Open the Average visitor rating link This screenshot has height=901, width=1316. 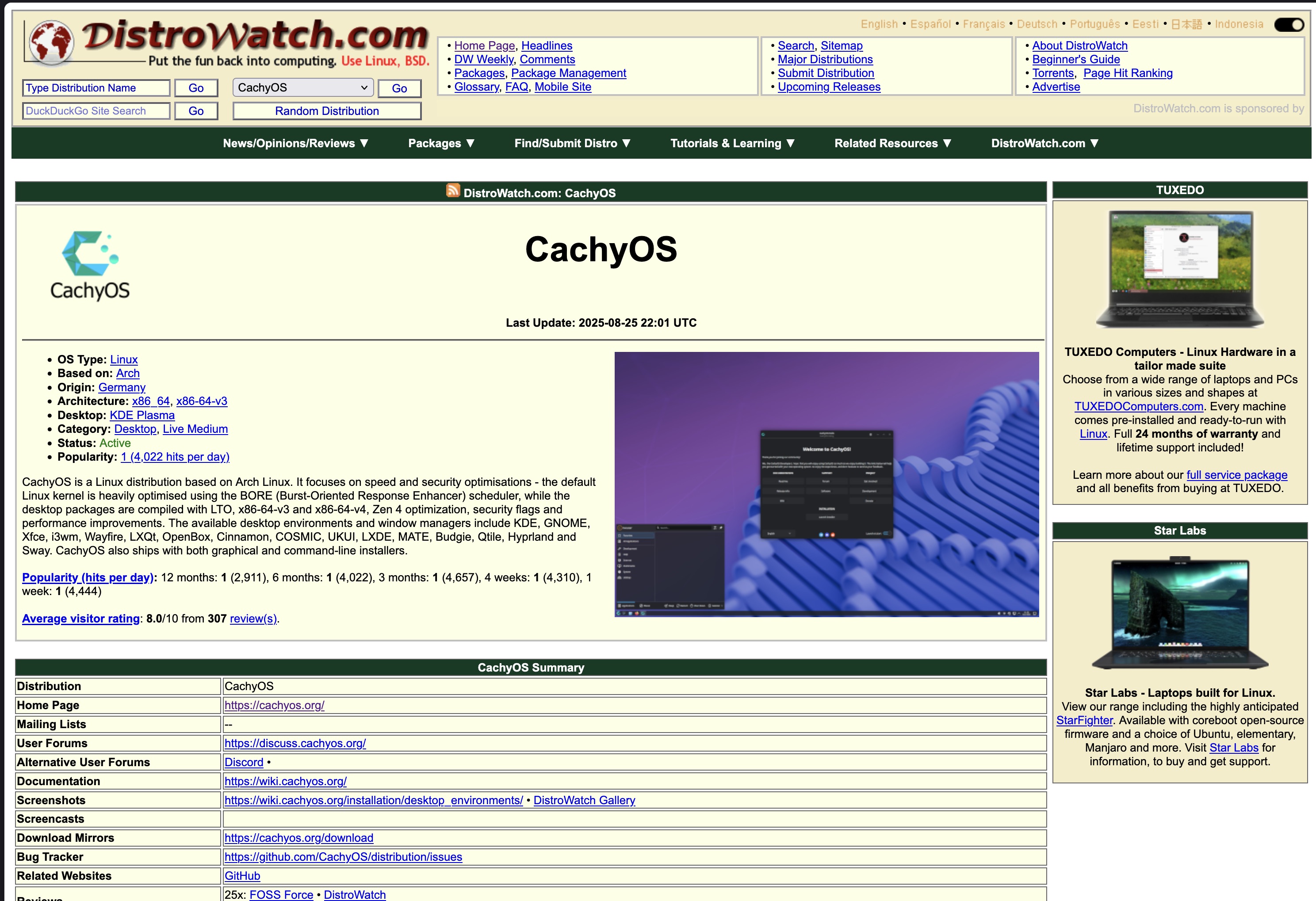(80, 618)
